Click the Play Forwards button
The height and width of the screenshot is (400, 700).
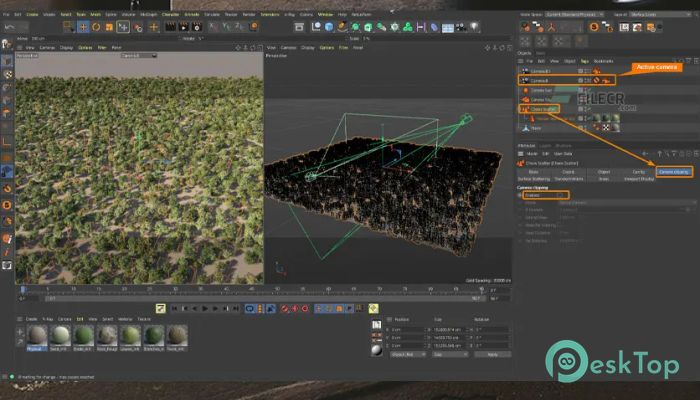[x=205, y=308]
